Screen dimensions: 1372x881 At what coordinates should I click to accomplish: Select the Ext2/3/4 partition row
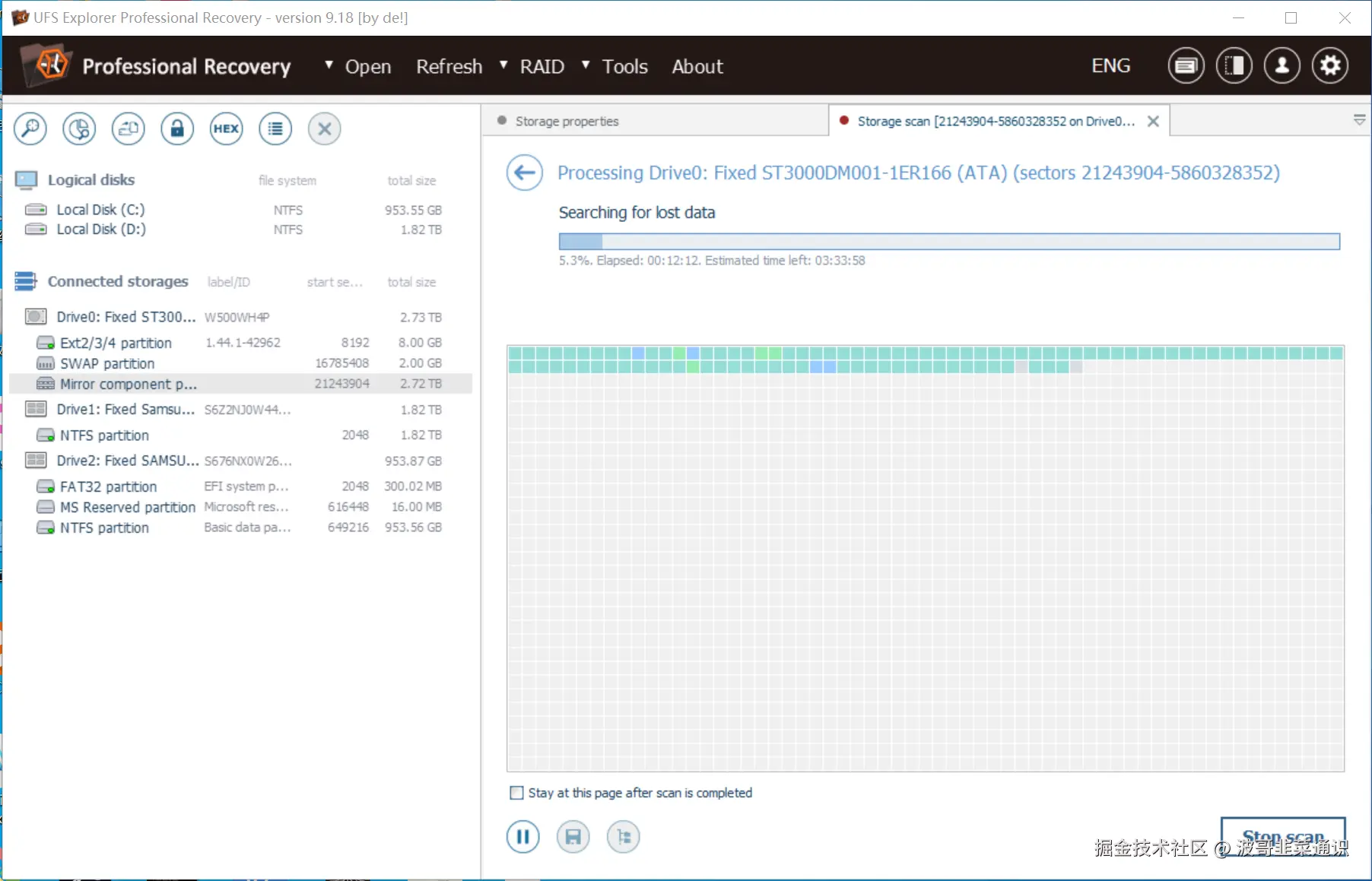(240, 343)
